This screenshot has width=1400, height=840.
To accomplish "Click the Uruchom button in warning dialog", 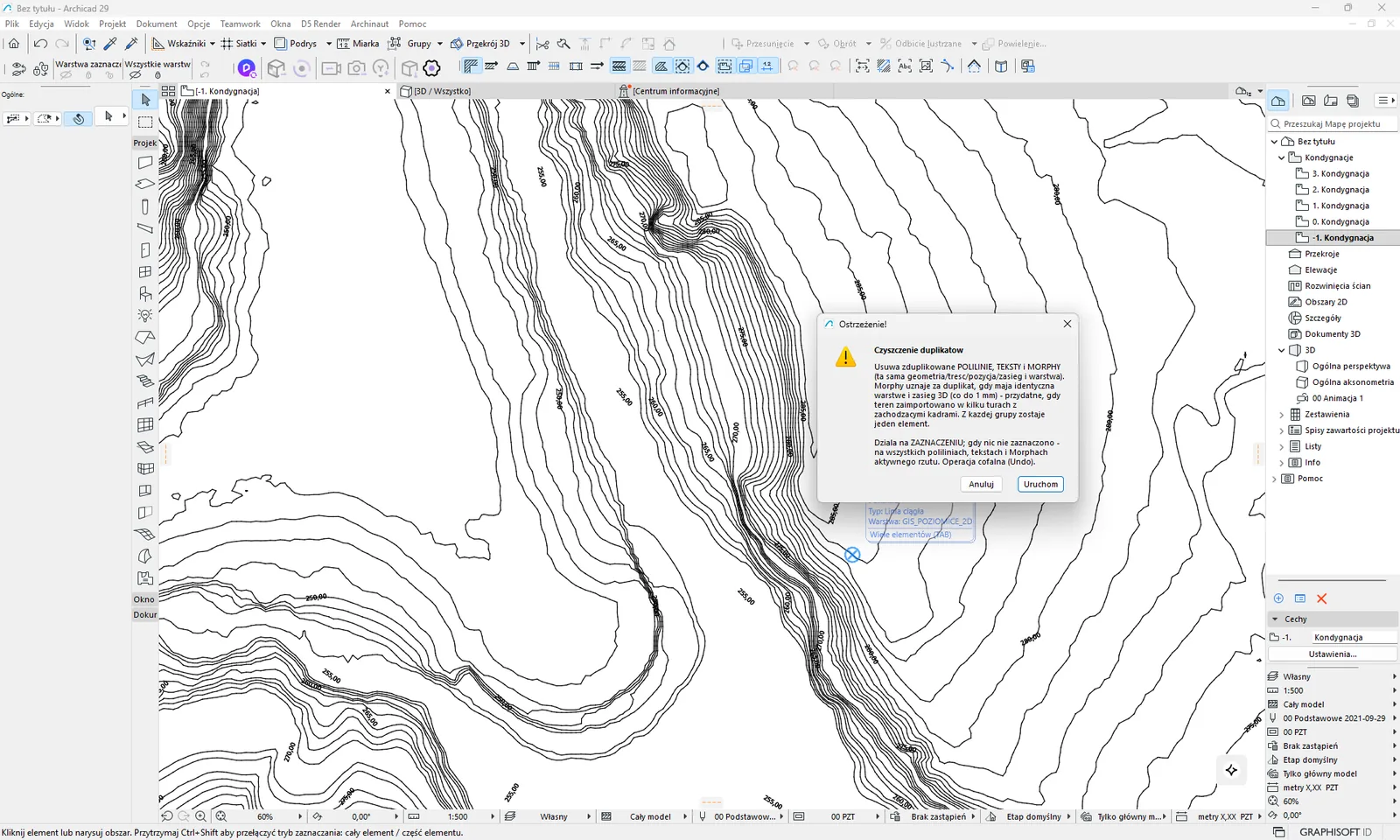I will [x=1040, y=484].
